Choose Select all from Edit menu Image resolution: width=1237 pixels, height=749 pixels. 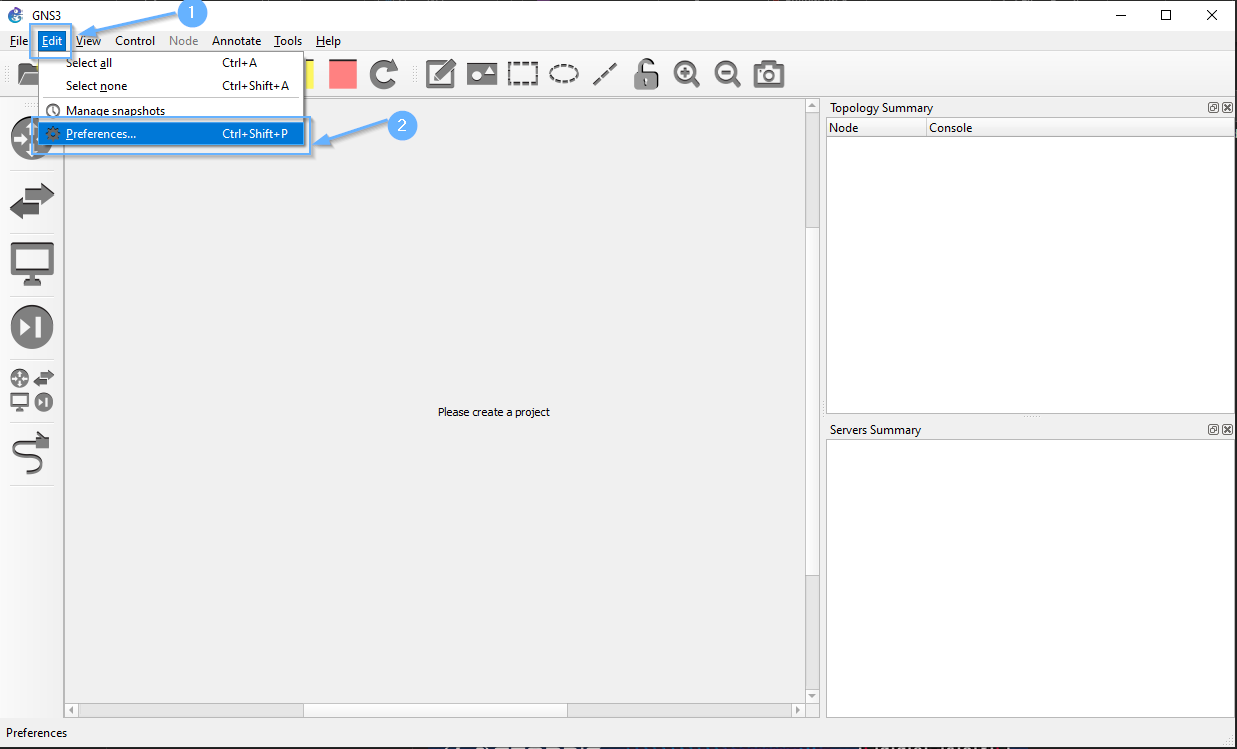point(89,63)
